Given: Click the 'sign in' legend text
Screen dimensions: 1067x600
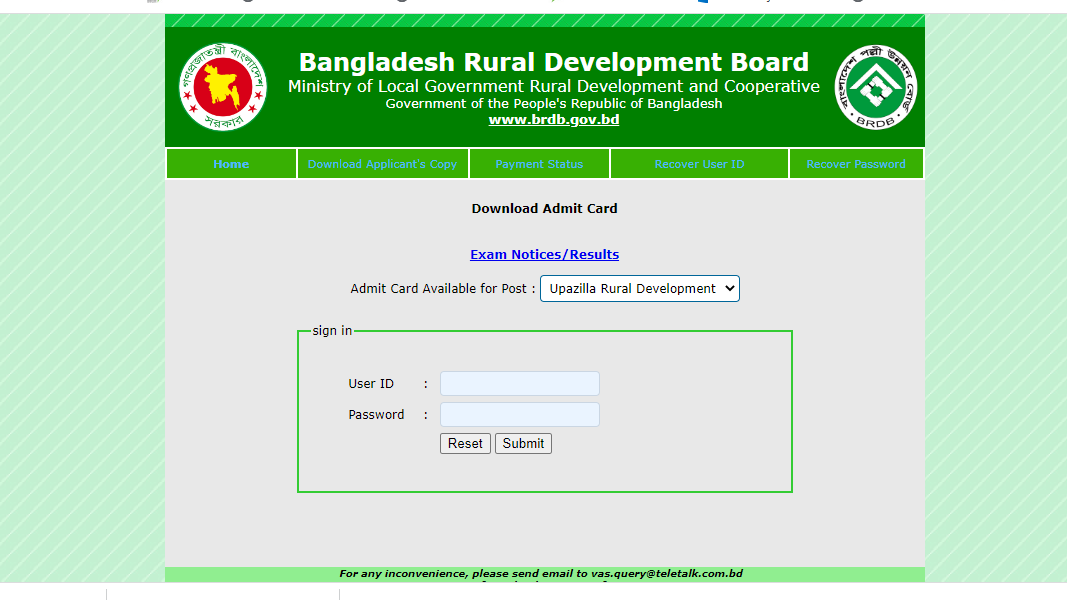Looking at the screenshot, I should pos(332,331).
